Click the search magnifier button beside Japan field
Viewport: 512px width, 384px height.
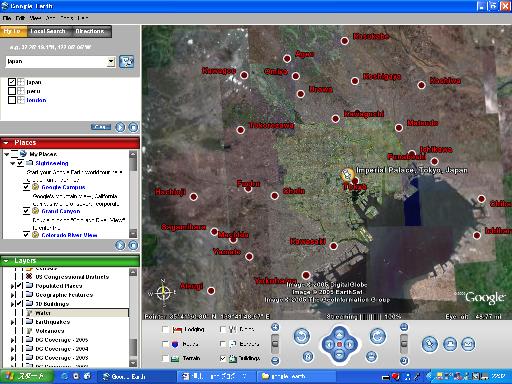[126, 62]
